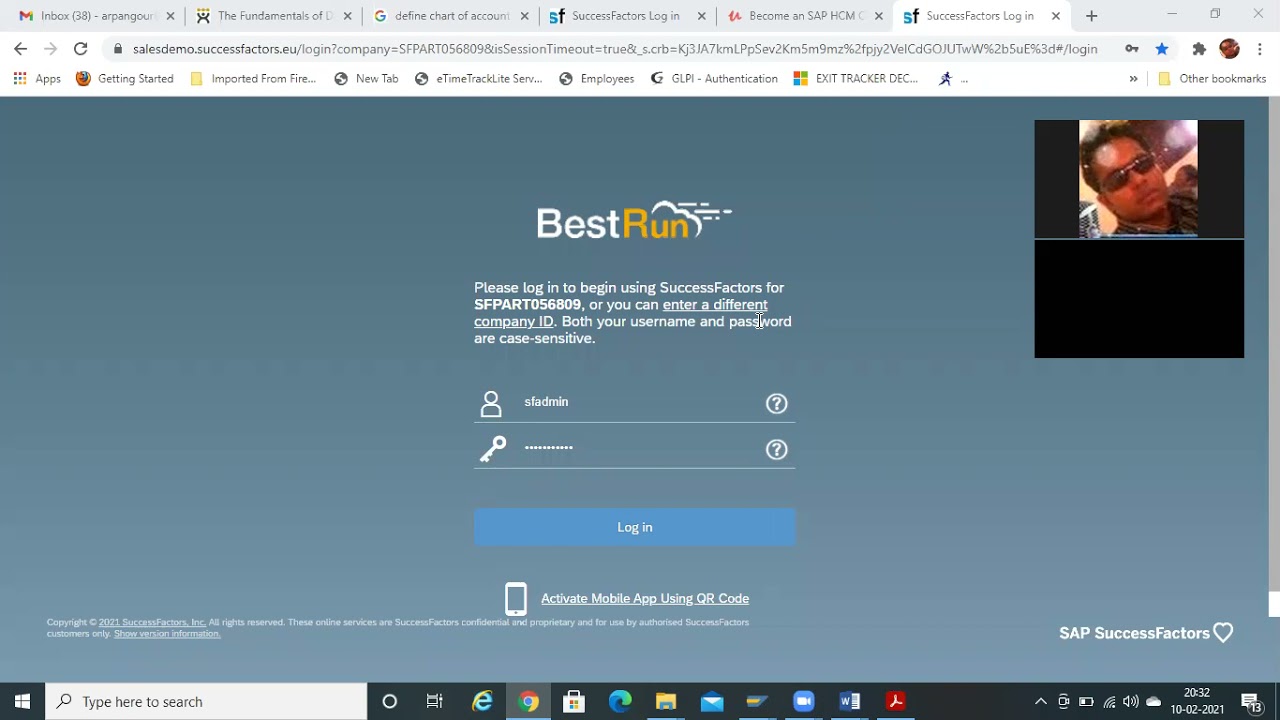
Task: Click the Windows taskbar search box
Action: click(x=207, y=701)
